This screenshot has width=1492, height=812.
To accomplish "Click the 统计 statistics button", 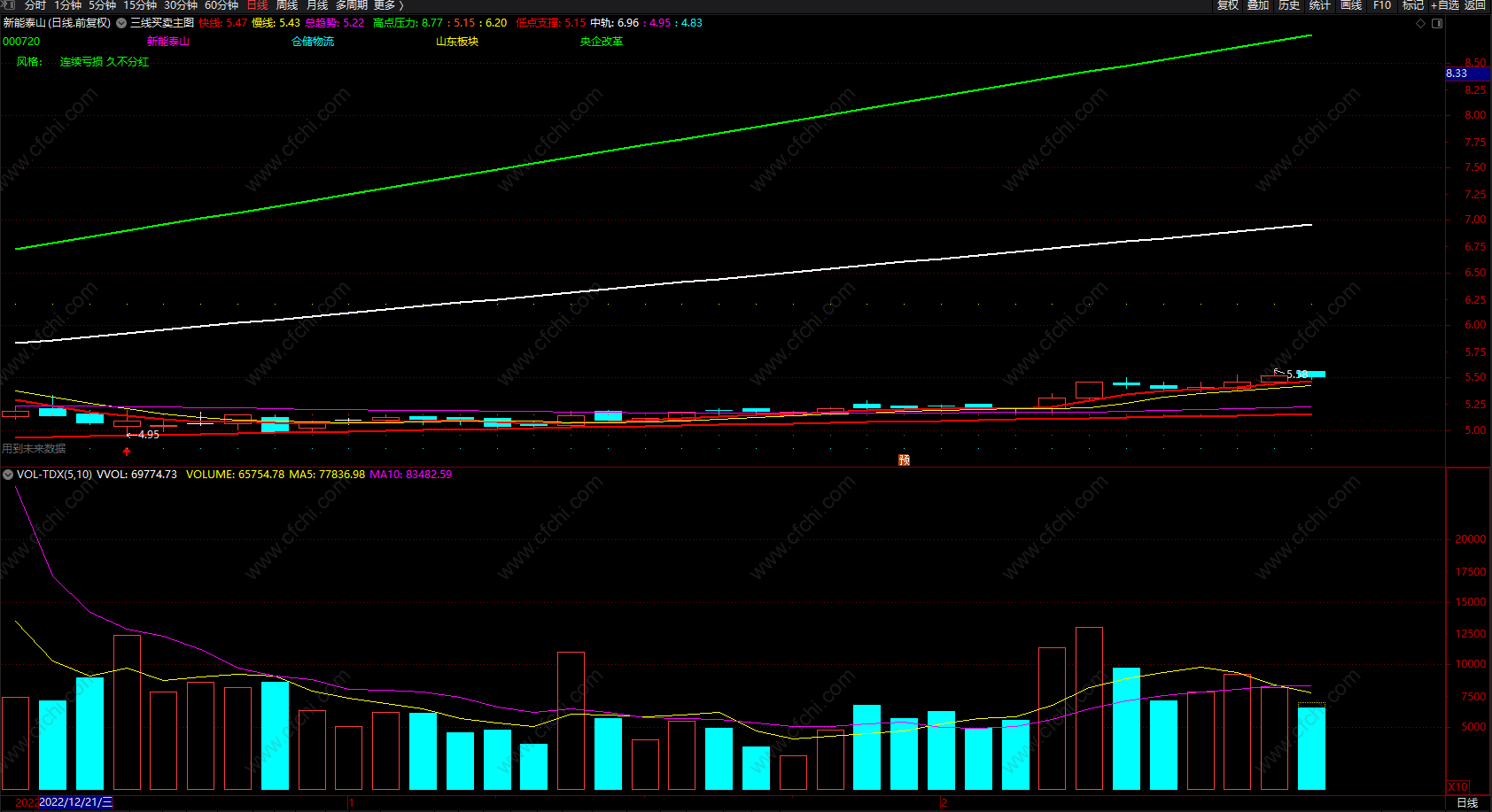I will (x=1320, y=5).
